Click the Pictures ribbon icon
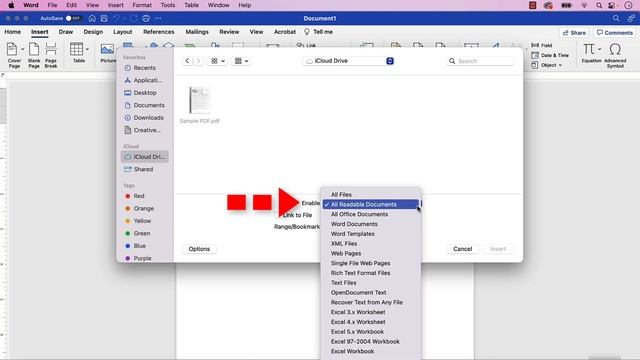The height and width of the screenshot is (360, 640). coord(107,53)
